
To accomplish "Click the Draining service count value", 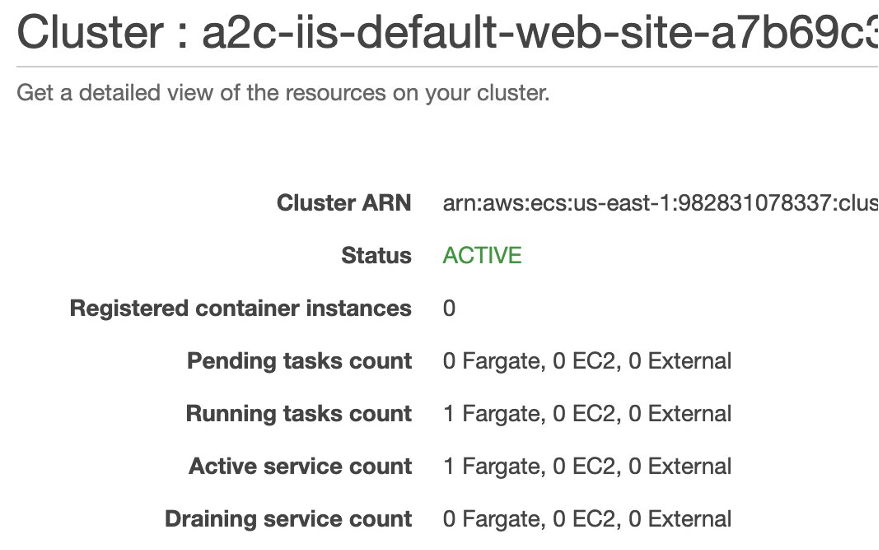I will (587, 519).
